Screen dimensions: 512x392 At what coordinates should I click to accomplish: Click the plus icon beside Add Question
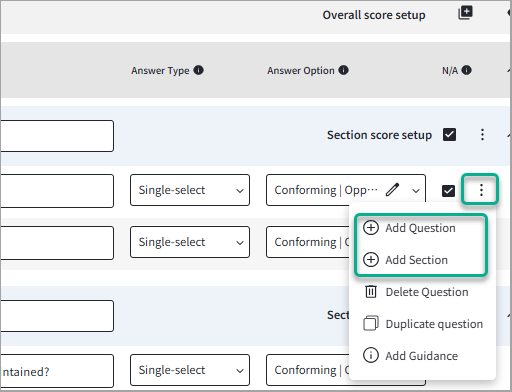[x=371, y=228]
